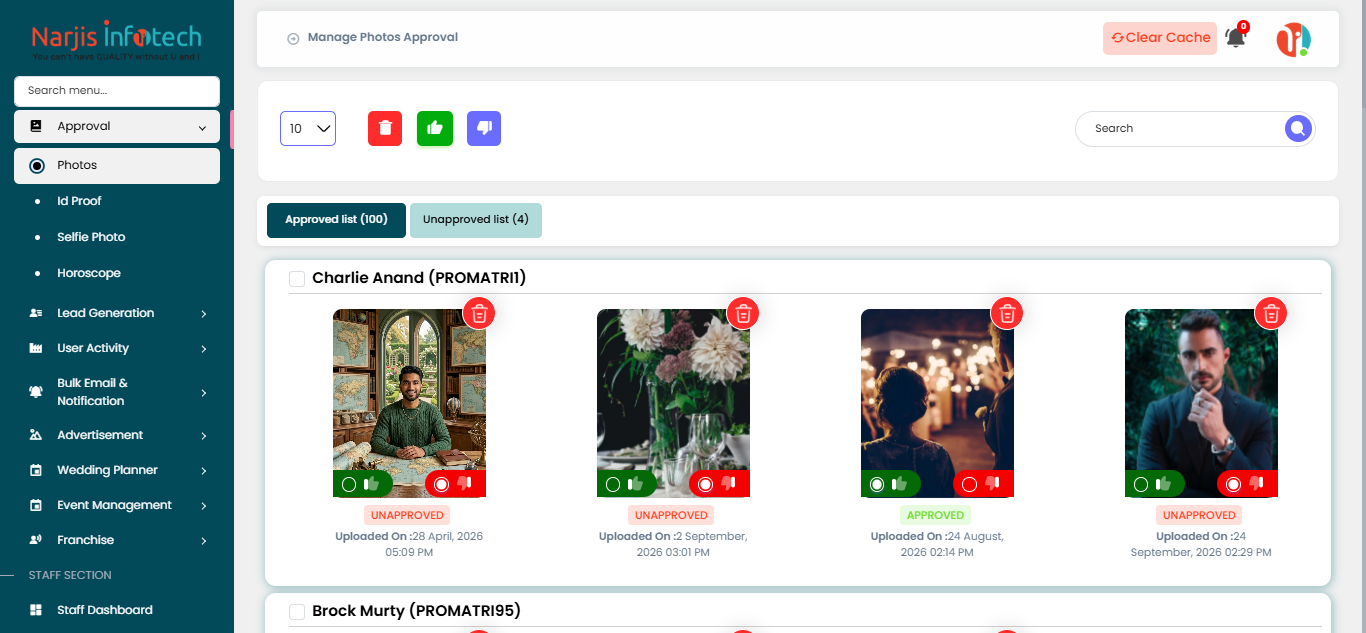The image size is (1366, 633).
Task: Check the Brock Murty (PROMATRI95) checkbox
Action: click(297, 612)
